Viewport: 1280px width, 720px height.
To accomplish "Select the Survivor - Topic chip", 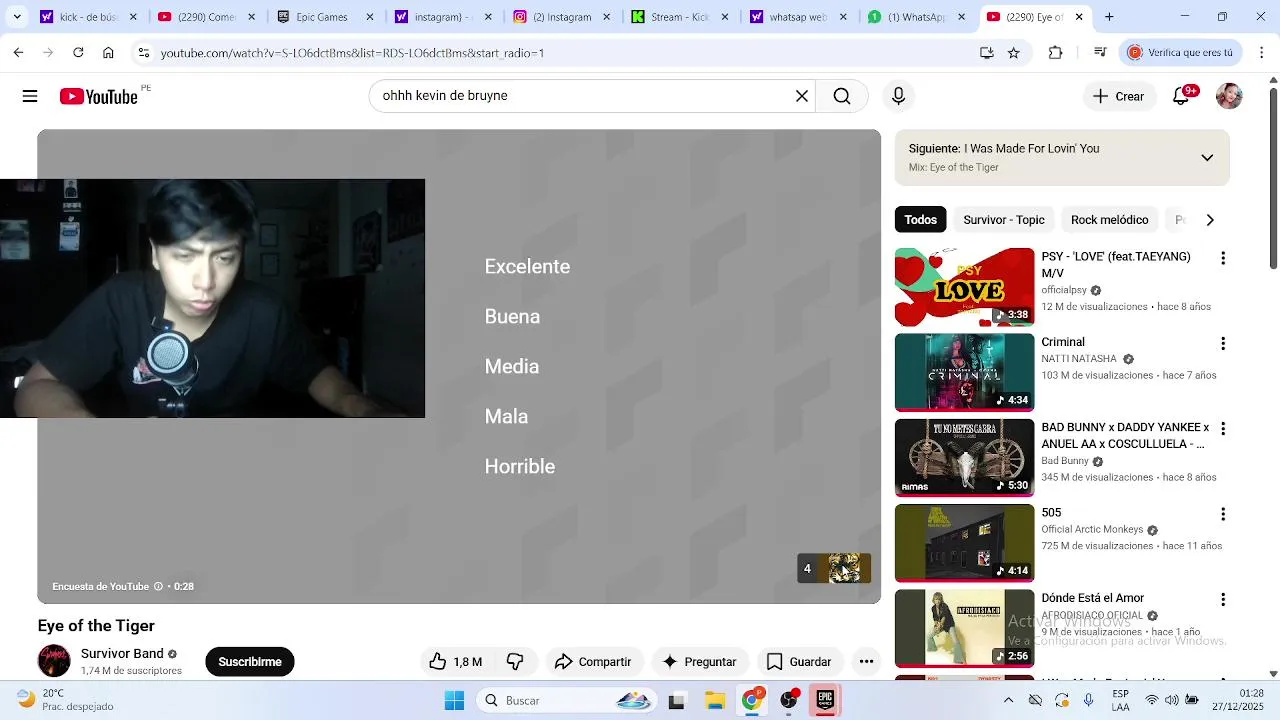I will 1004,220.
